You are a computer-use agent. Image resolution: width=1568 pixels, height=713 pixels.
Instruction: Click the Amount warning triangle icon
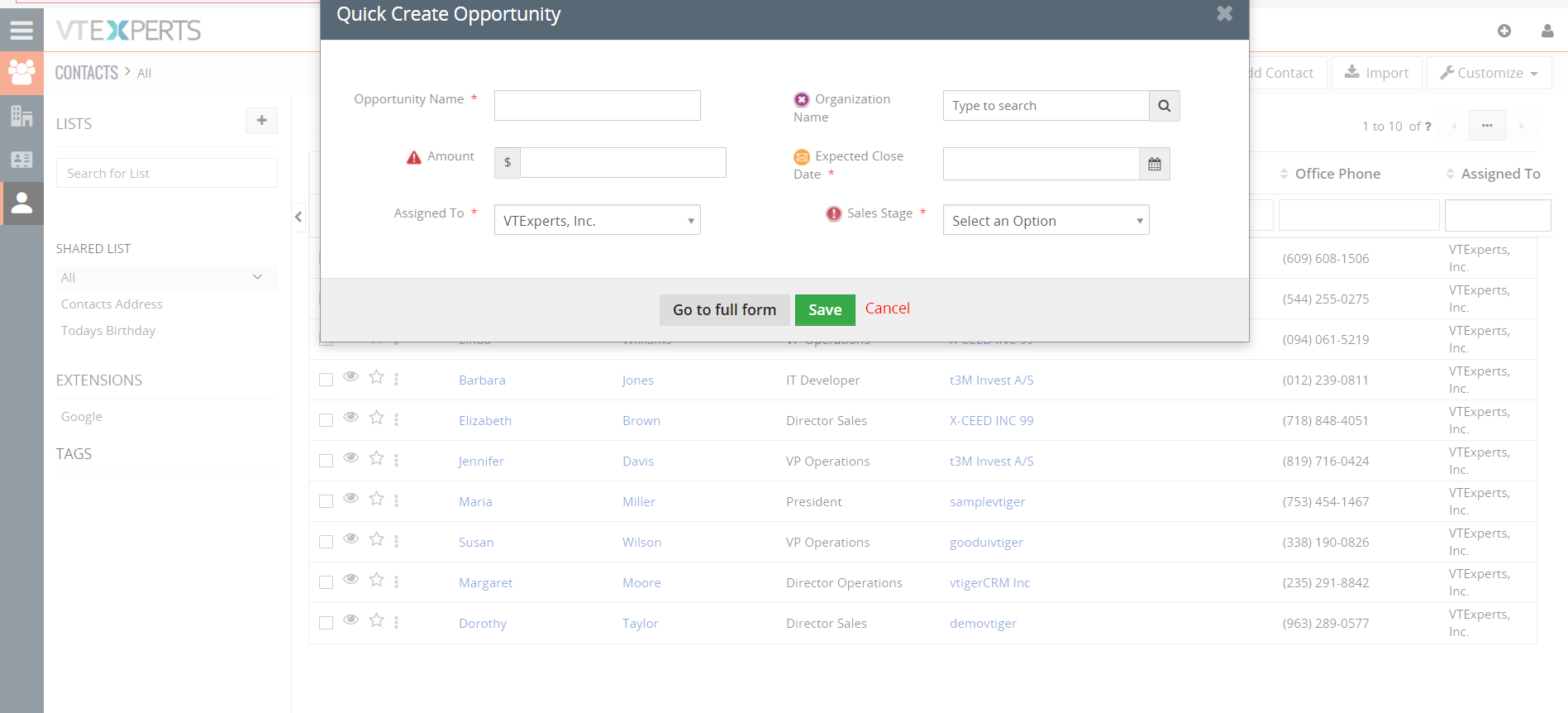[414, 157]
